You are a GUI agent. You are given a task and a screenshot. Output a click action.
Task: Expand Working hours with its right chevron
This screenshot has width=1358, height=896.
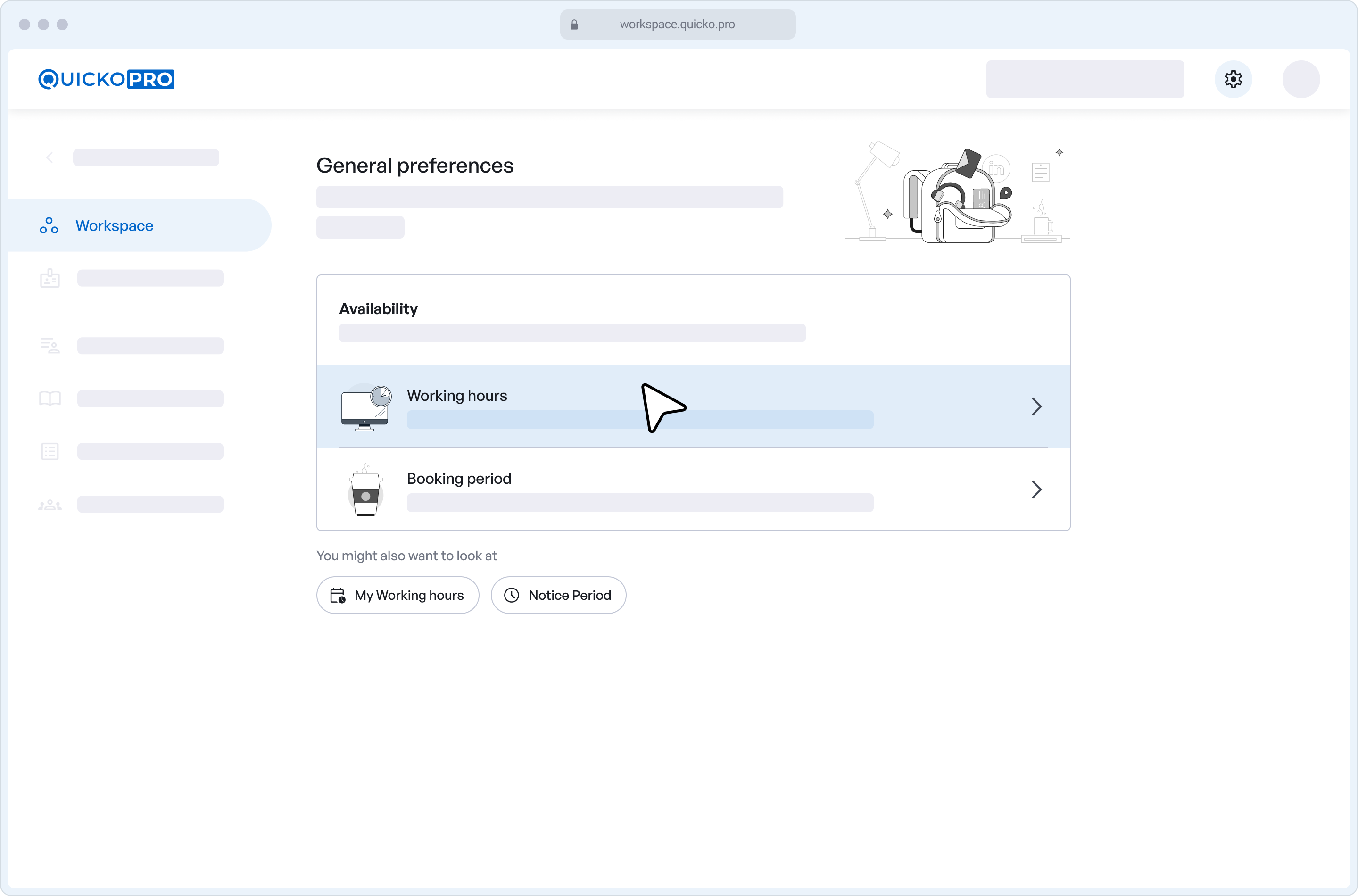(1036, 407)
